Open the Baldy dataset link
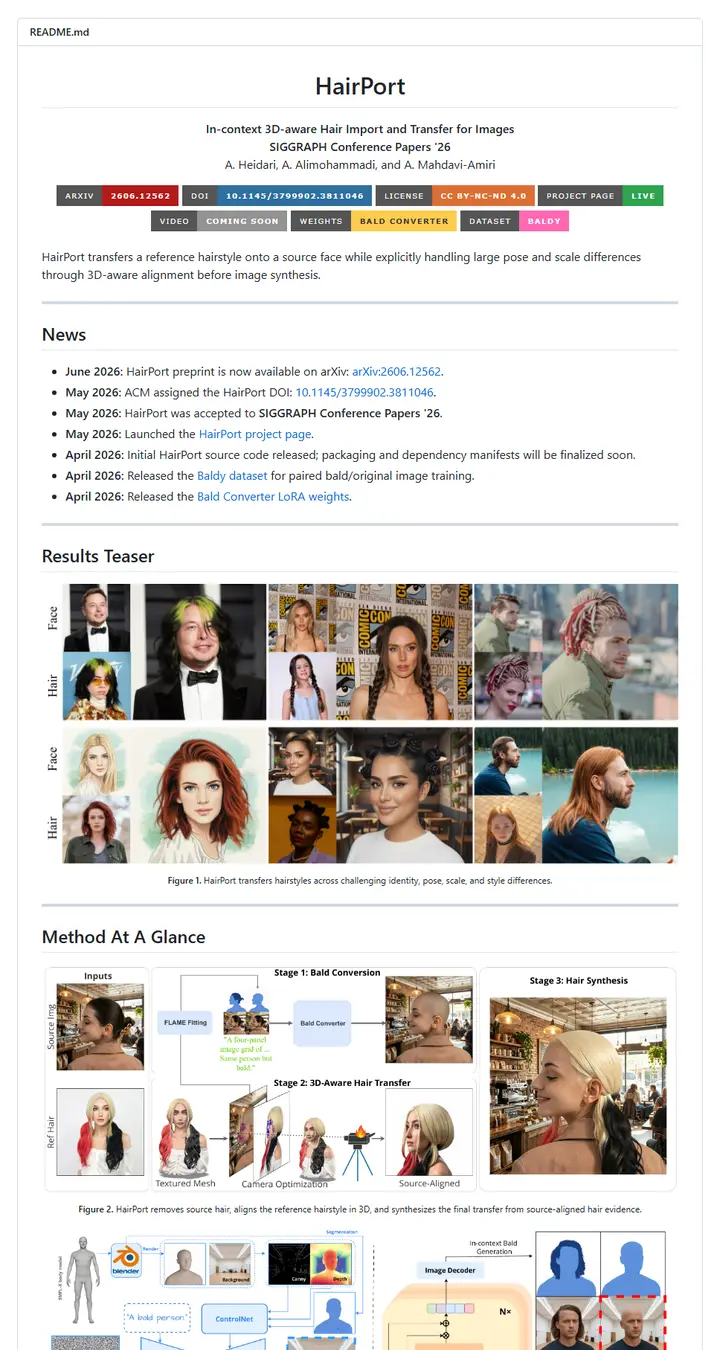 [x=232, y=476]
